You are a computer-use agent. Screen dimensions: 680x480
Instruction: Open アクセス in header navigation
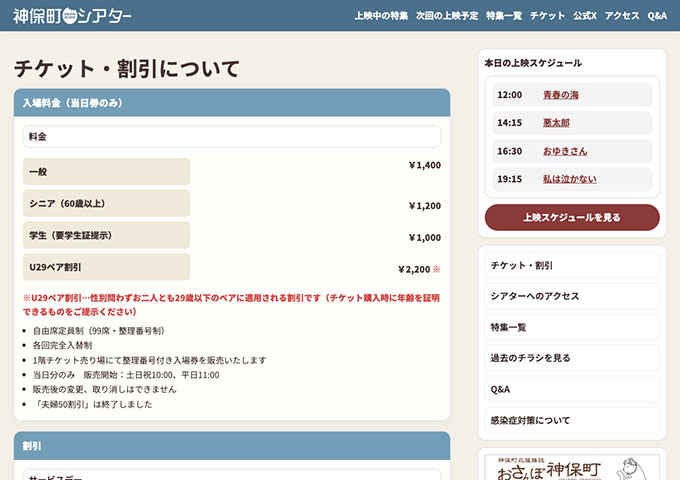point(622,16)
